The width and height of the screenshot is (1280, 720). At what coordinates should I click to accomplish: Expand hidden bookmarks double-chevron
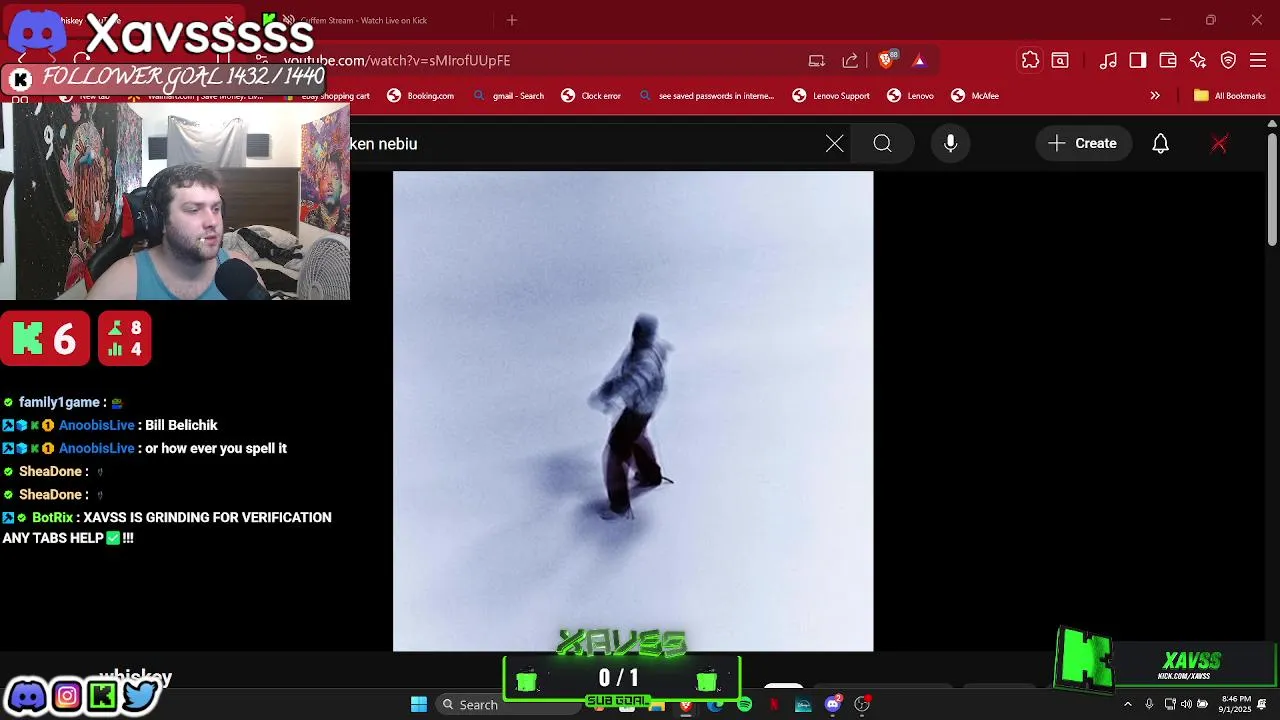[1155, 96]
